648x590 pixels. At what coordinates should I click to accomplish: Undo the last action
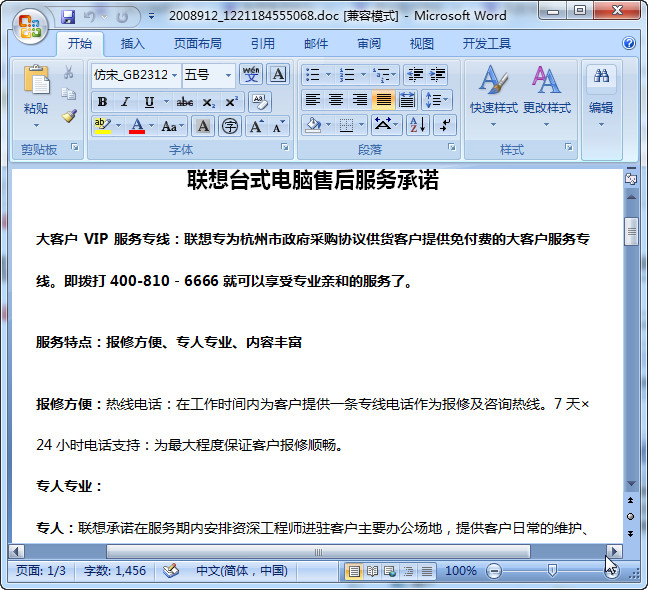(90, 17)
